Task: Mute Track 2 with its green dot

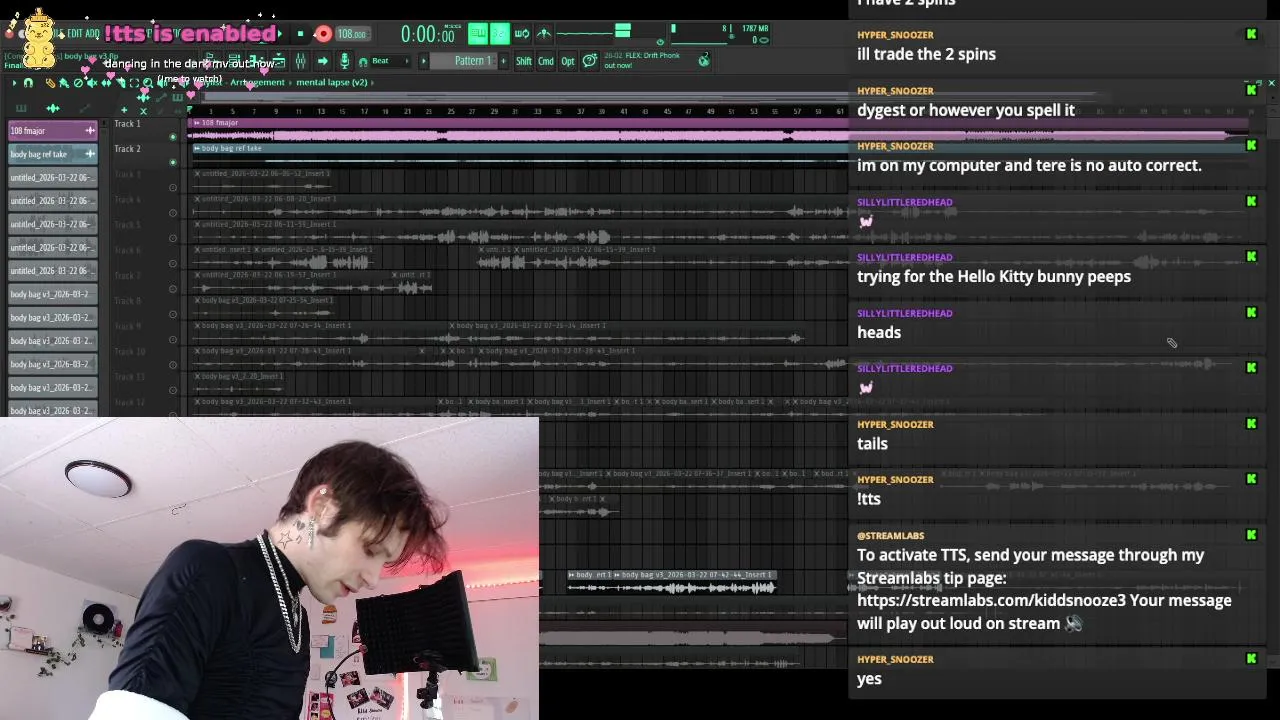Action: [172, 161]
